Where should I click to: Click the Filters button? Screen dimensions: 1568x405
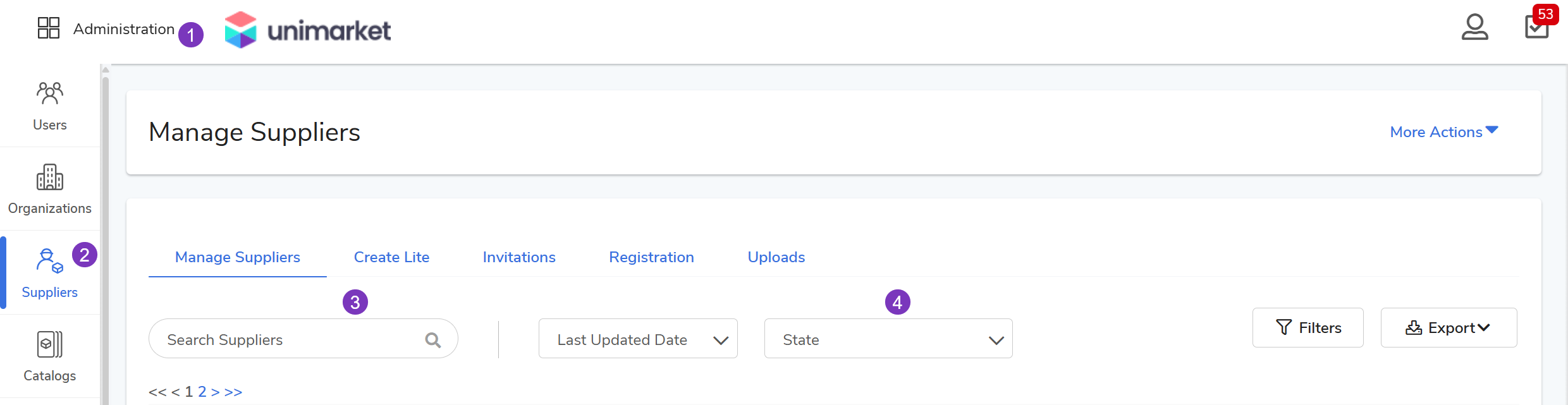(x=1308, y=328)
